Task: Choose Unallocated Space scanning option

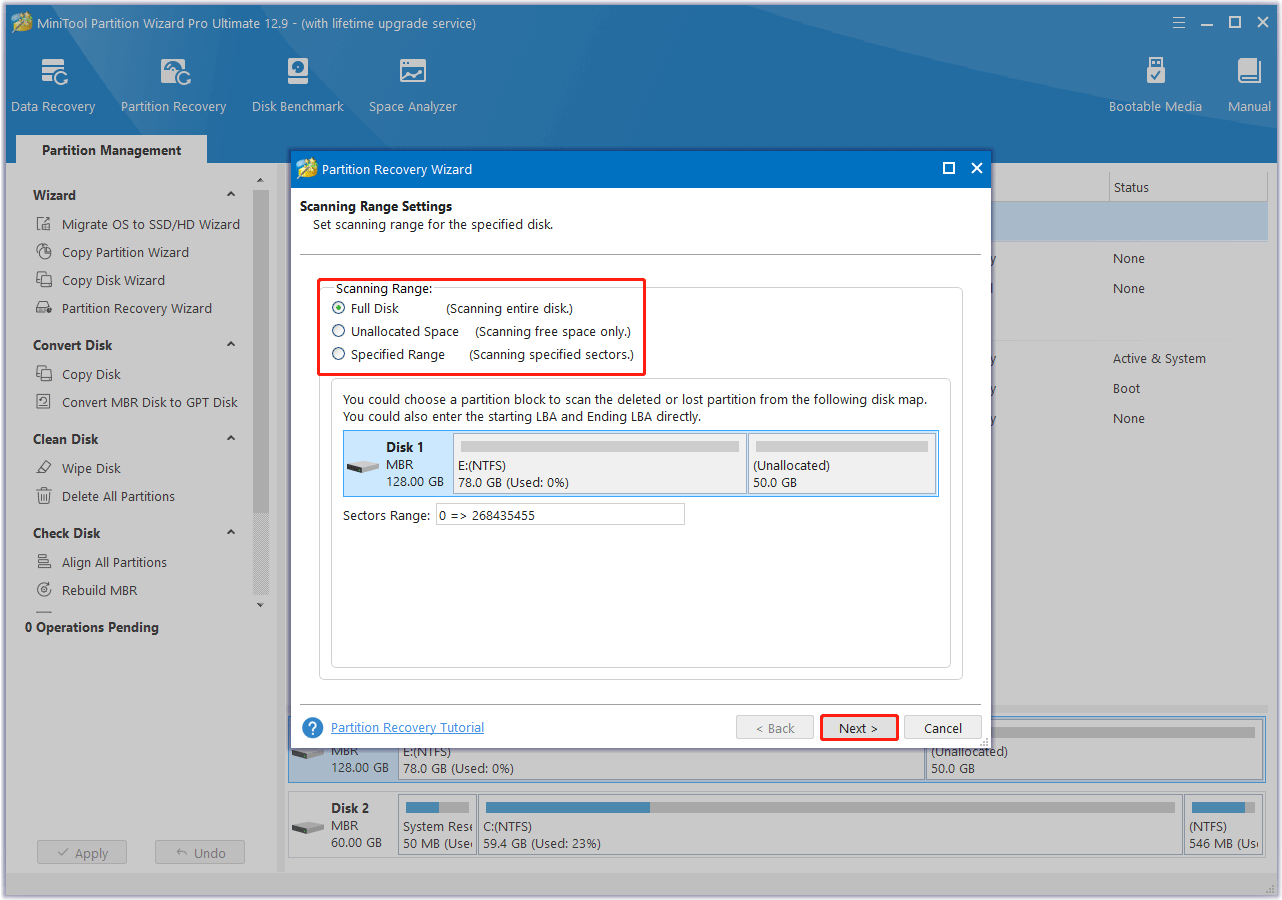Action: [x=338, y=331]
